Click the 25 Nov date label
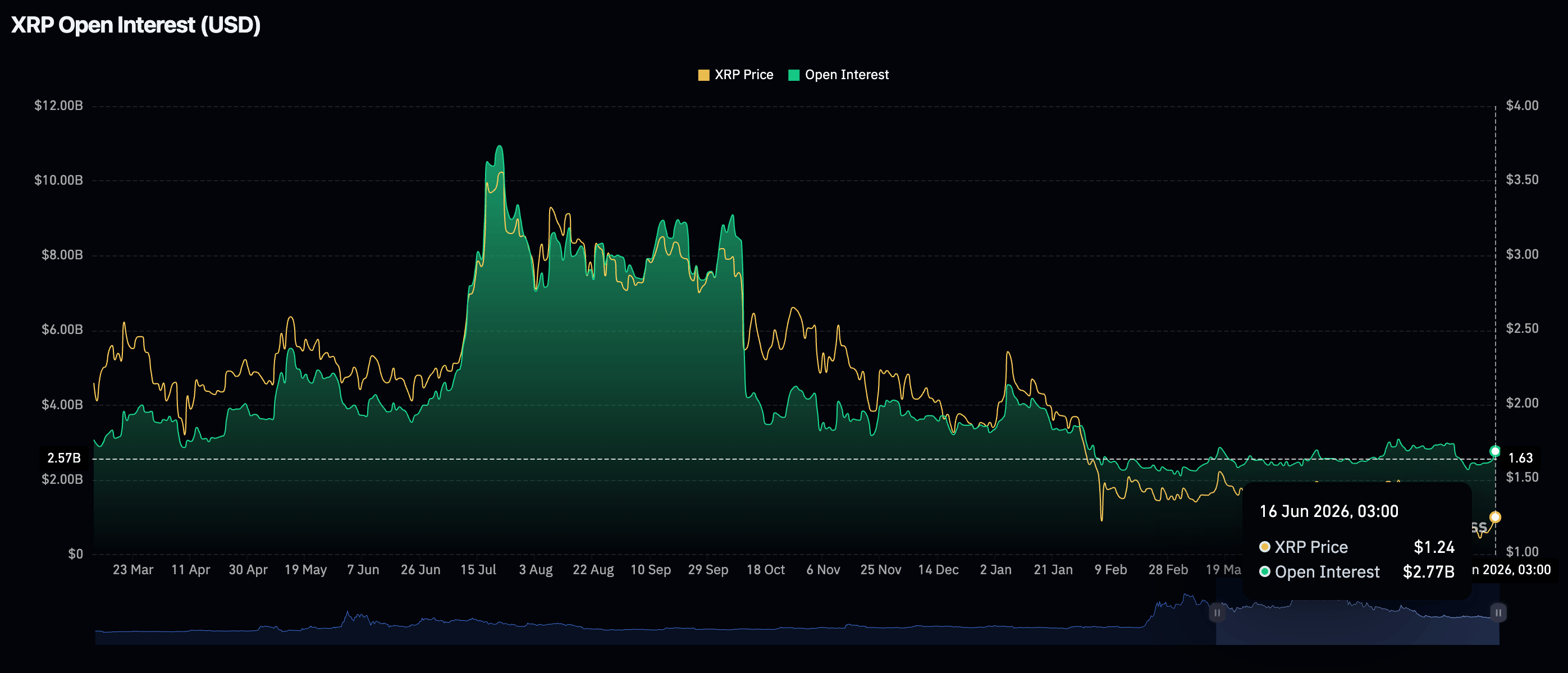 pos(881,570)
